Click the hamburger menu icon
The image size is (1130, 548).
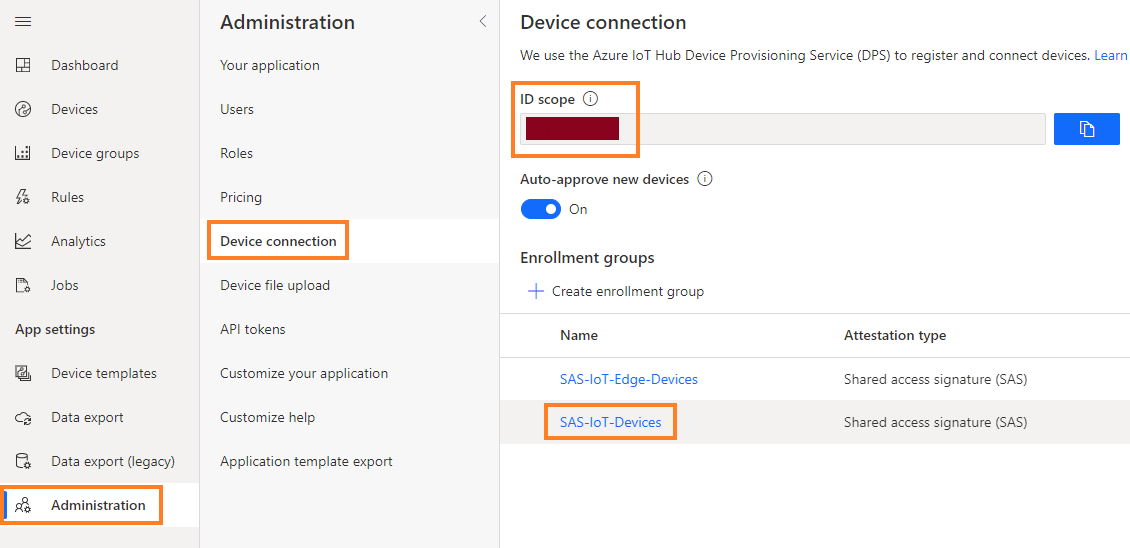tap(23, 22)
